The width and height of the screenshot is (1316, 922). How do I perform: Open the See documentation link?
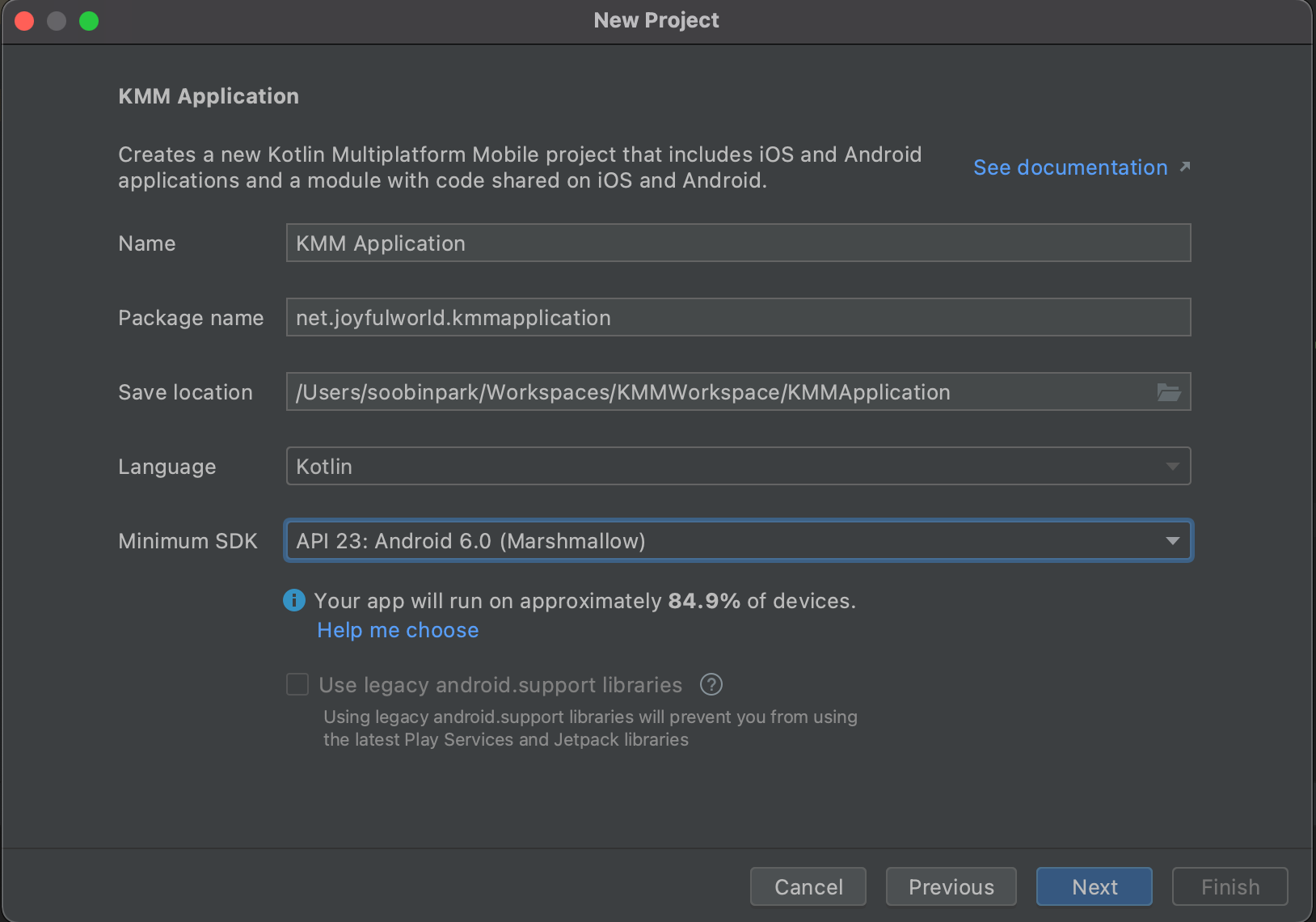[x=1069, y=167]
